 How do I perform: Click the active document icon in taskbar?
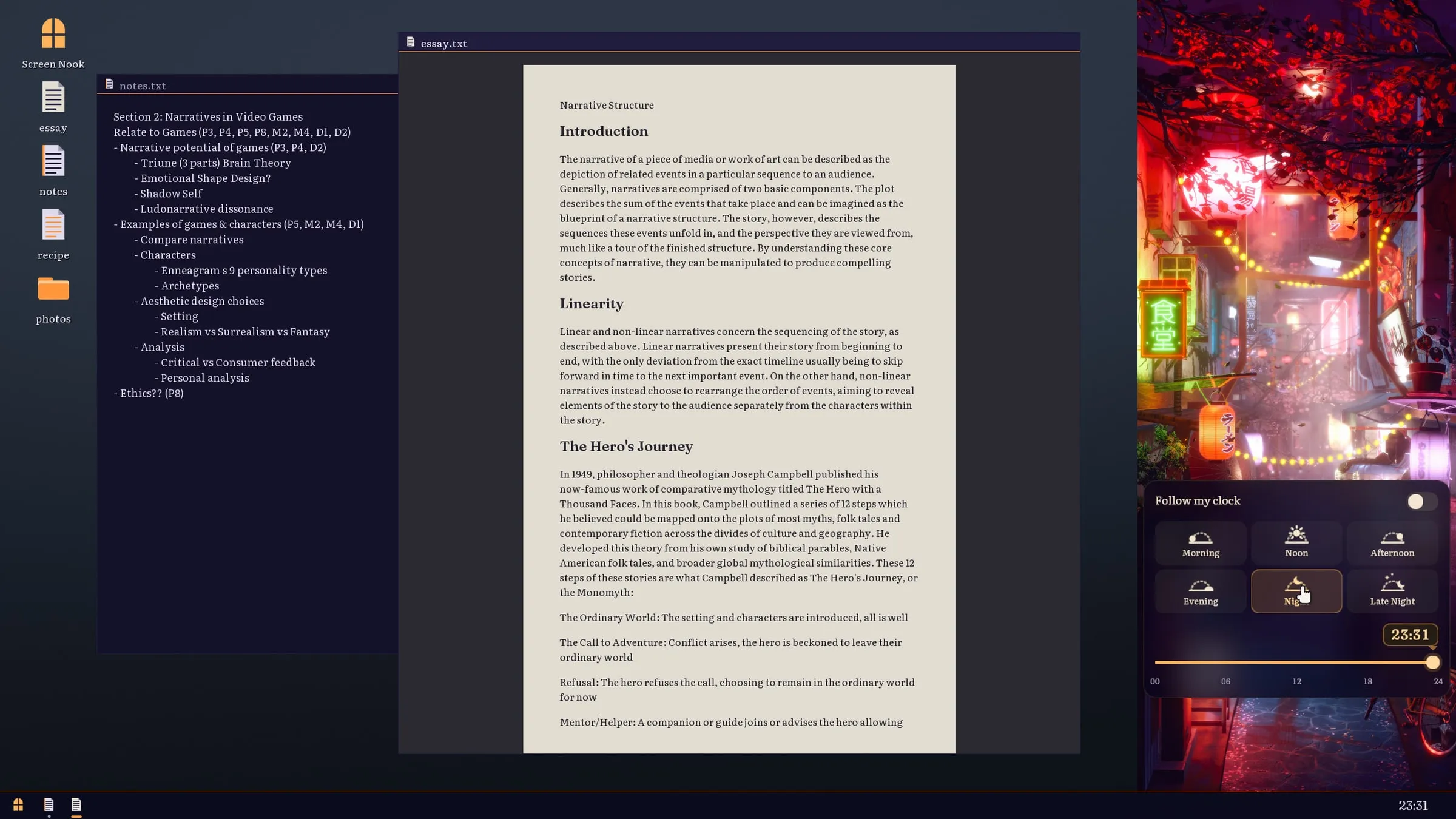point(76,804)
